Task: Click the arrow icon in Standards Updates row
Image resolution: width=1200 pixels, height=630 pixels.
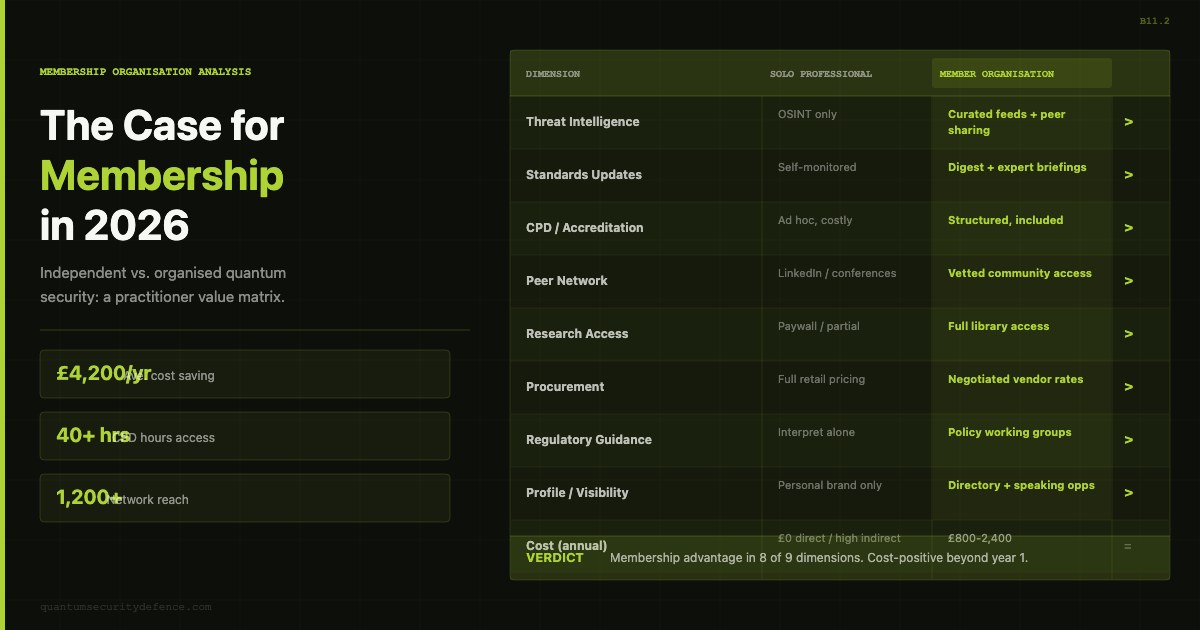Action: tap(1128, 175)
